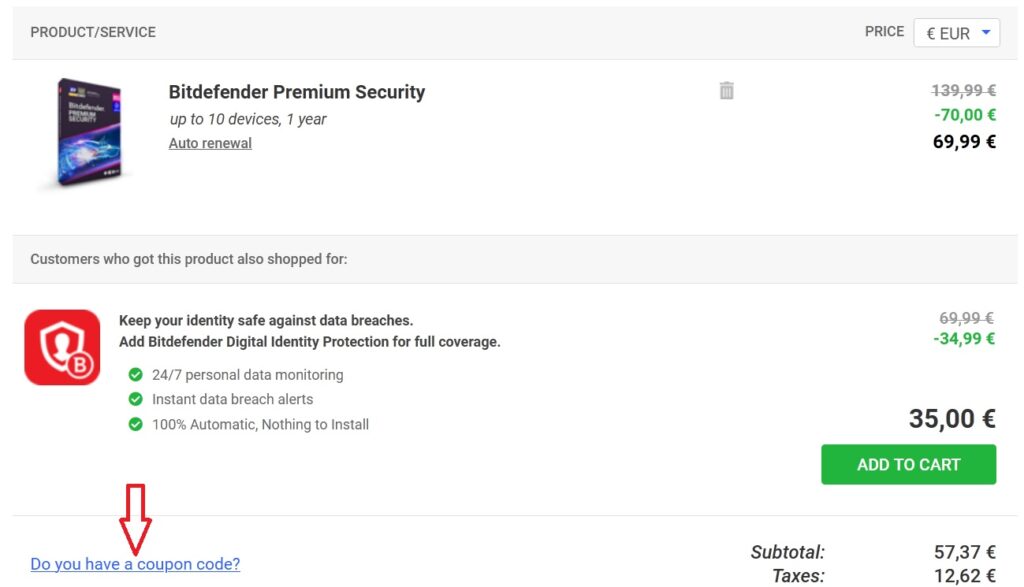The image size is (1024, 587).
Task: Click the "Auto renewal" link
Action: coord(210,143)
